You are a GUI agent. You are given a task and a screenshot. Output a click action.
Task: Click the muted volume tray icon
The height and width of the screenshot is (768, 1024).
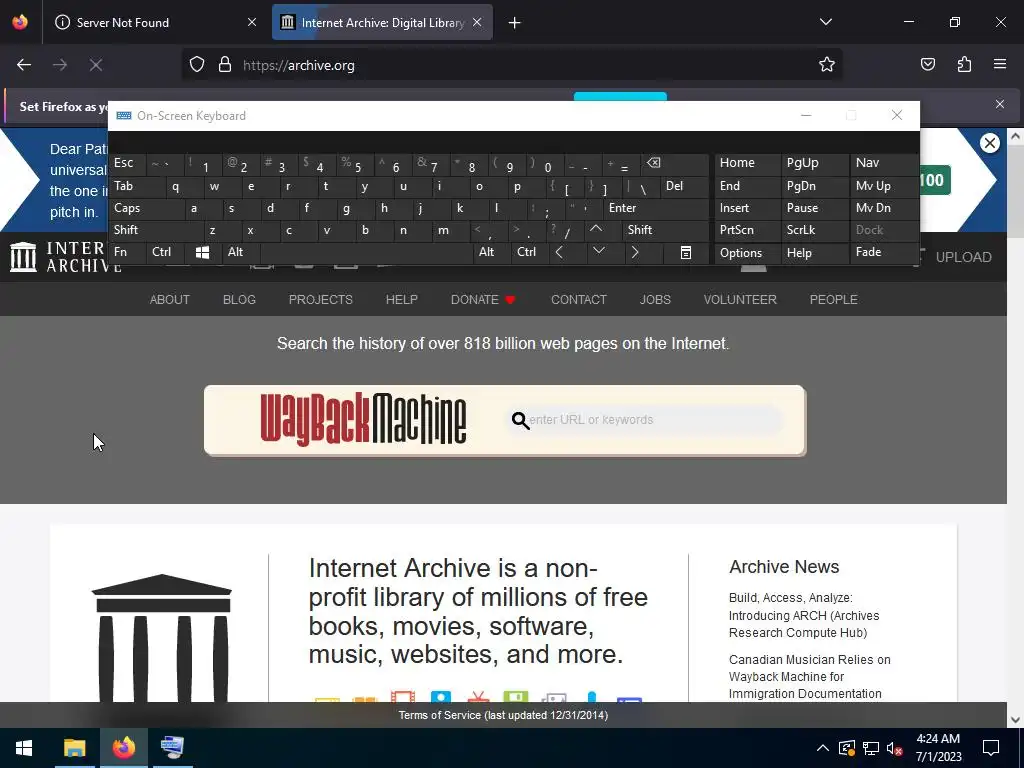(x=895, y=748)
